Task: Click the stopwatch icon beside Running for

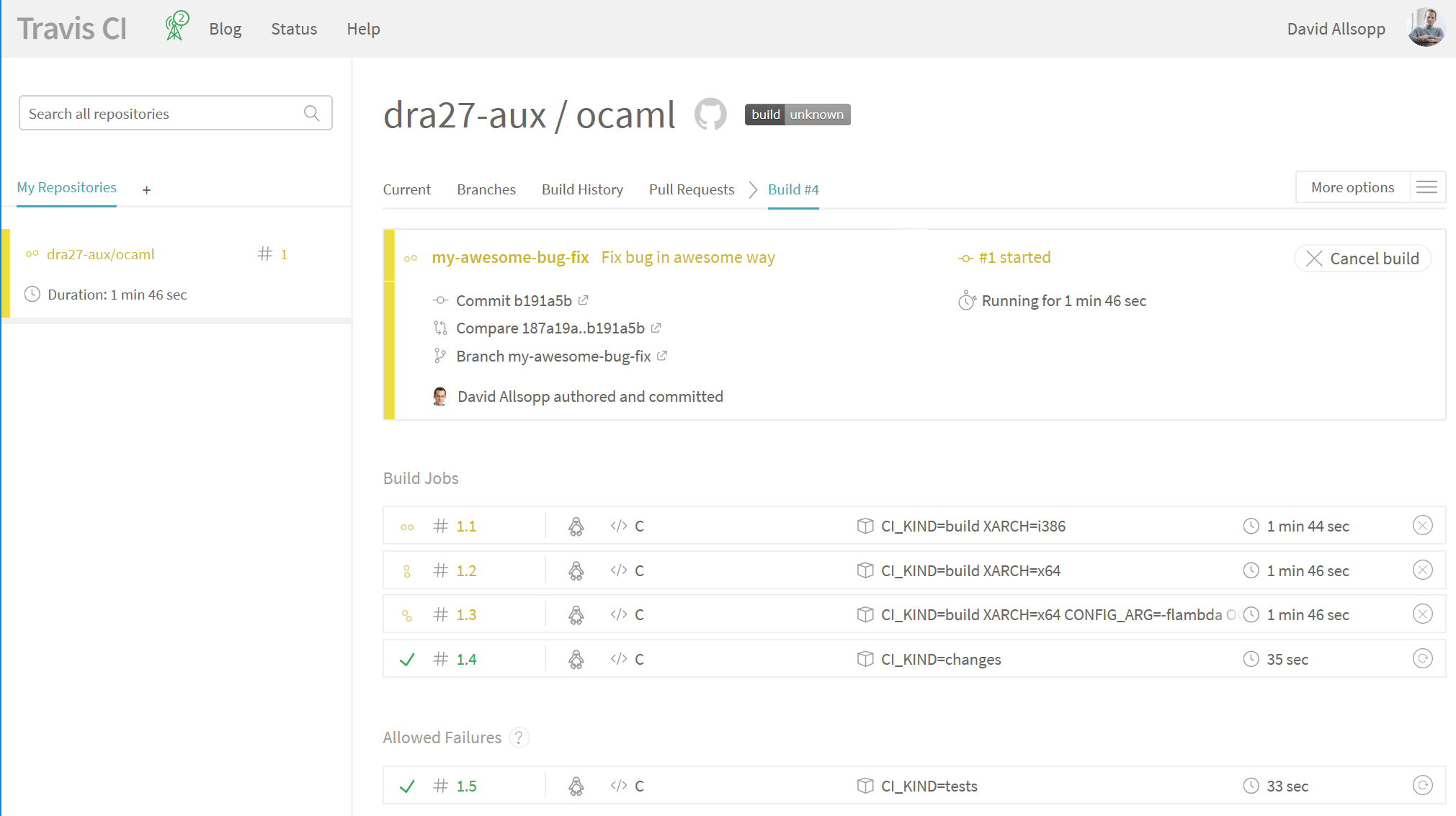Action: (967, 300)
